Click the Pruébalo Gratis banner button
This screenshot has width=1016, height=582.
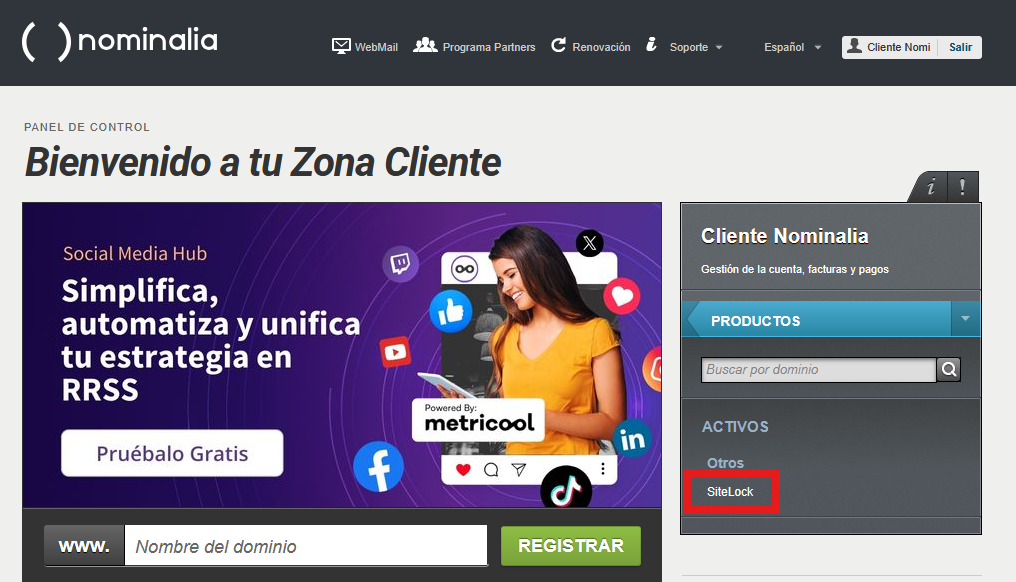[172, 453]
